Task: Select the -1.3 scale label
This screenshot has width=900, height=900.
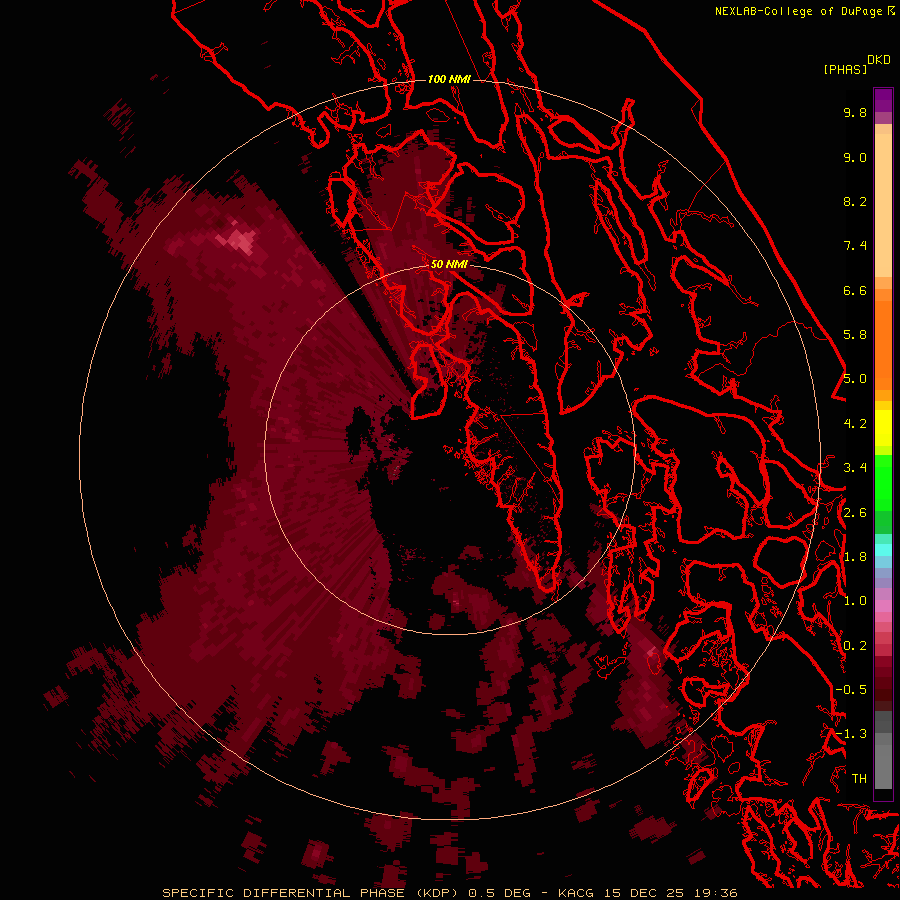Action: click(x=851, y=734)
